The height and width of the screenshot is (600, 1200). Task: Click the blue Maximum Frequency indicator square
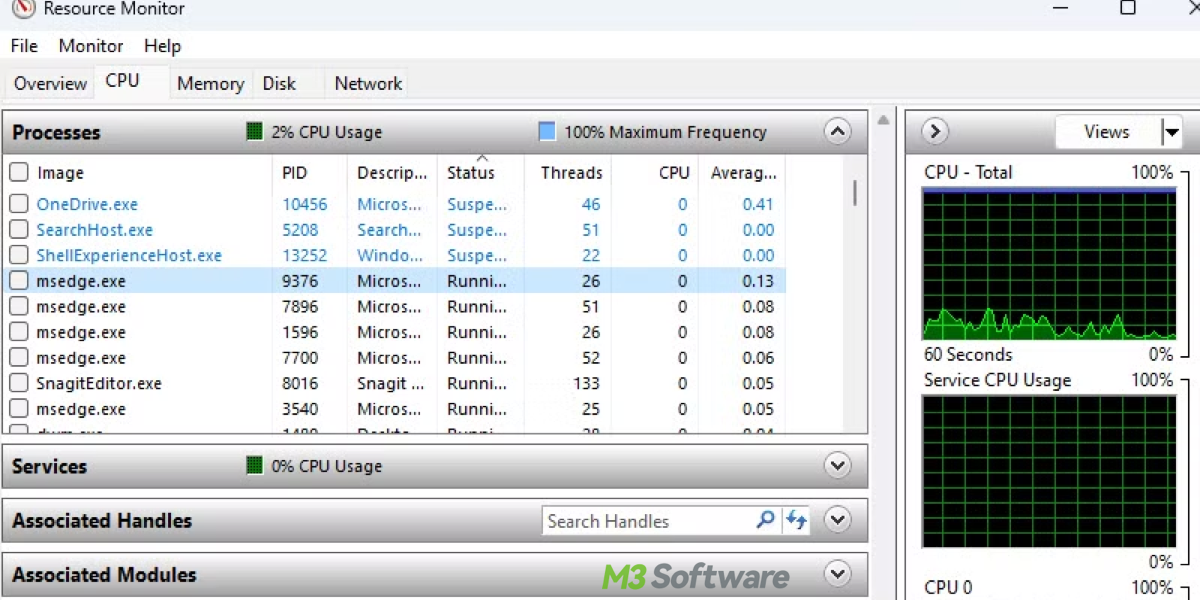tap(547, 132)
